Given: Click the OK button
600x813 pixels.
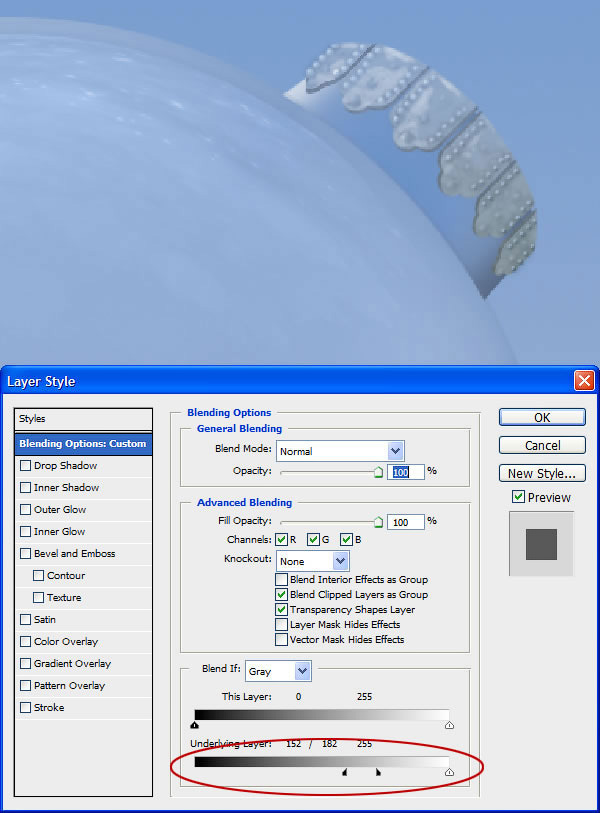Looking at the screenshot, I should pos(542,417).
